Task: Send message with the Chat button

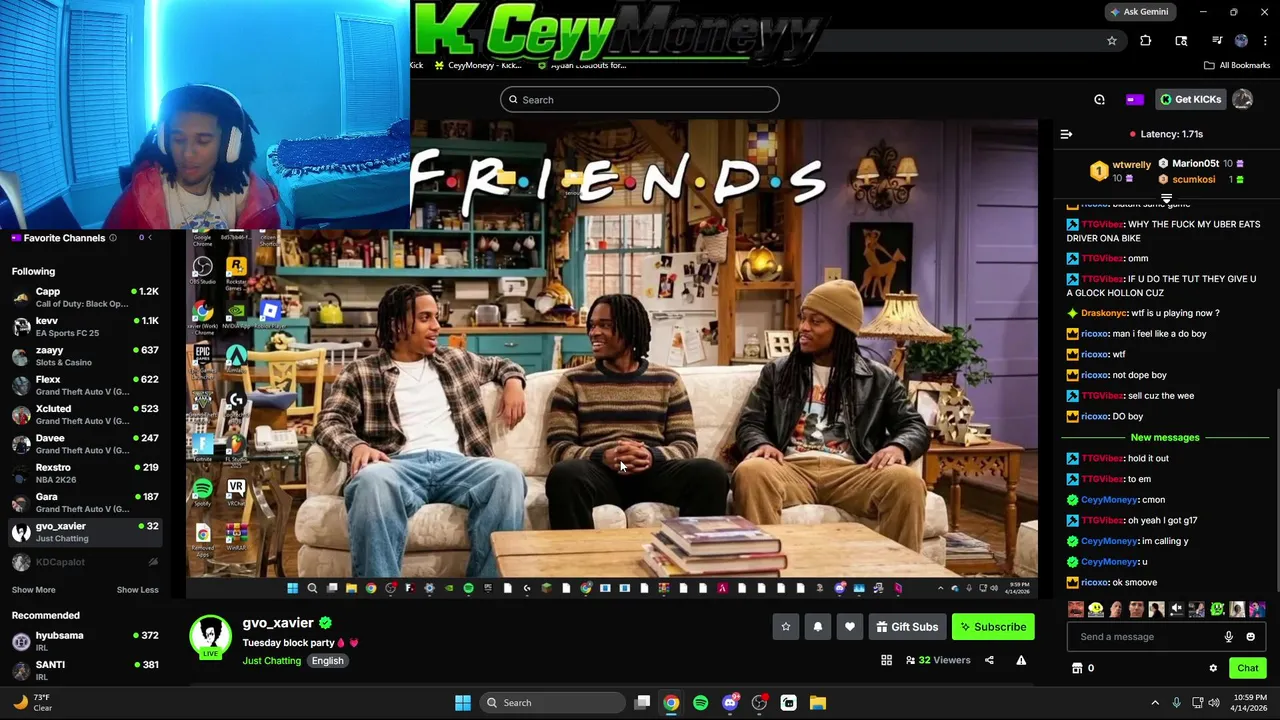Action: [x=1248, y=668]
